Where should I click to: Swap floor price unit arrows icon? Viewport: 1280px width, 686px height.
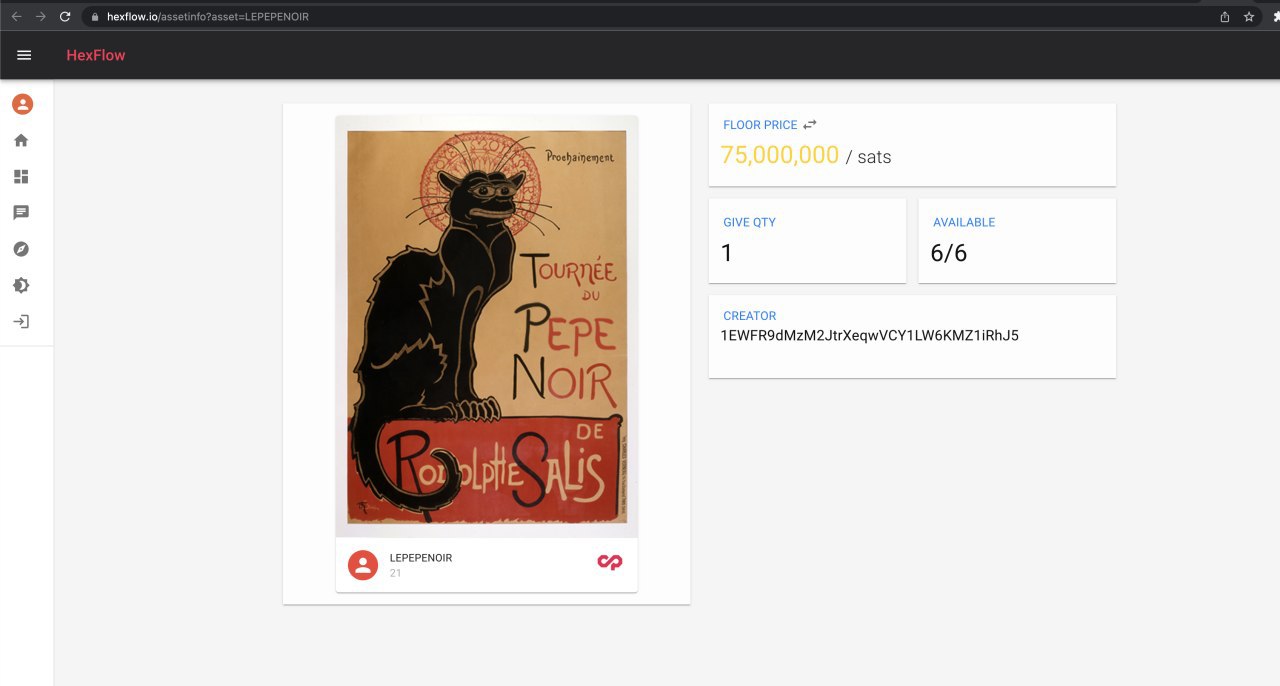pos(810,125)
